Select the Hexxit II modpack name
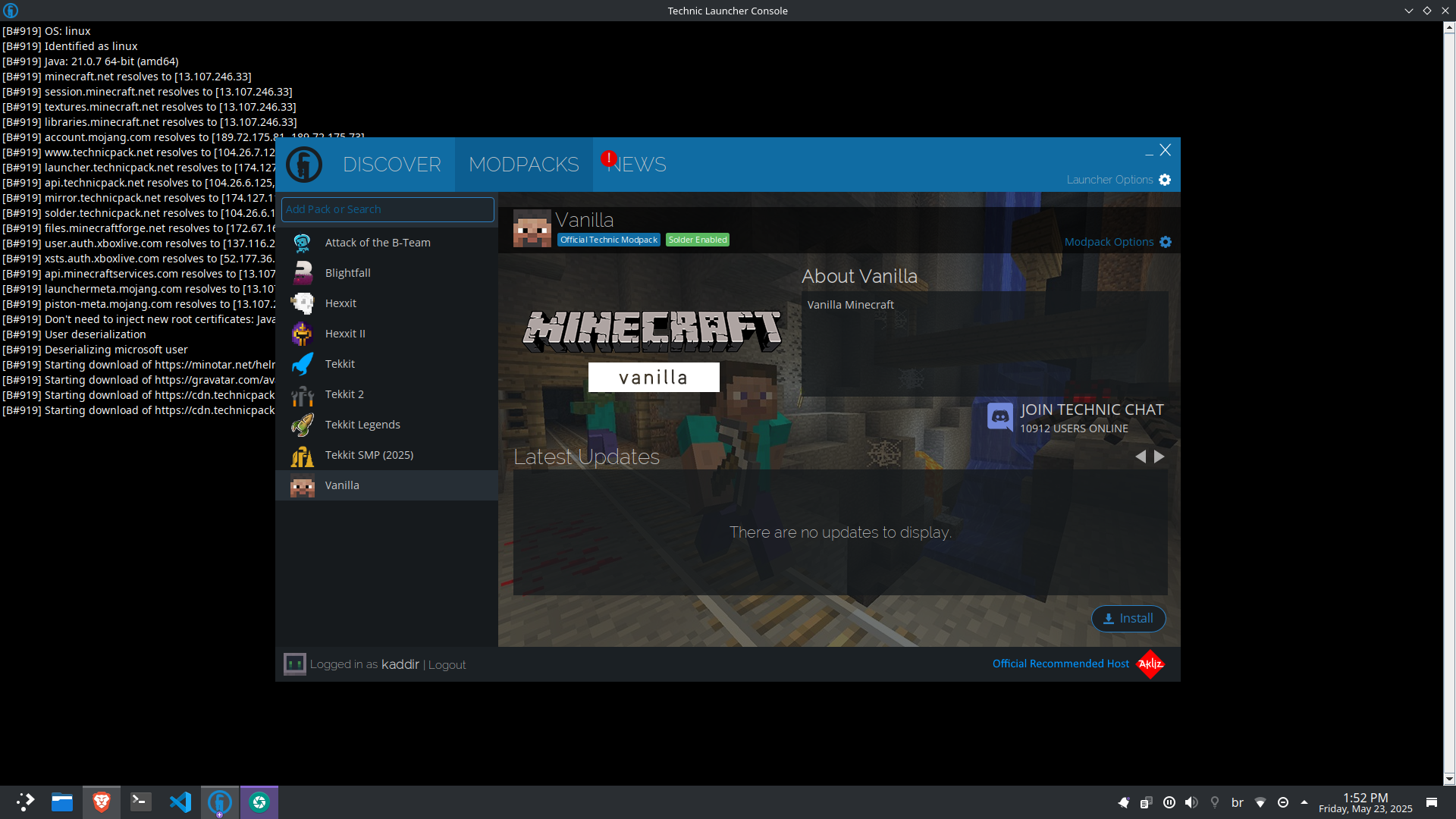 click(x=345, y=334)
